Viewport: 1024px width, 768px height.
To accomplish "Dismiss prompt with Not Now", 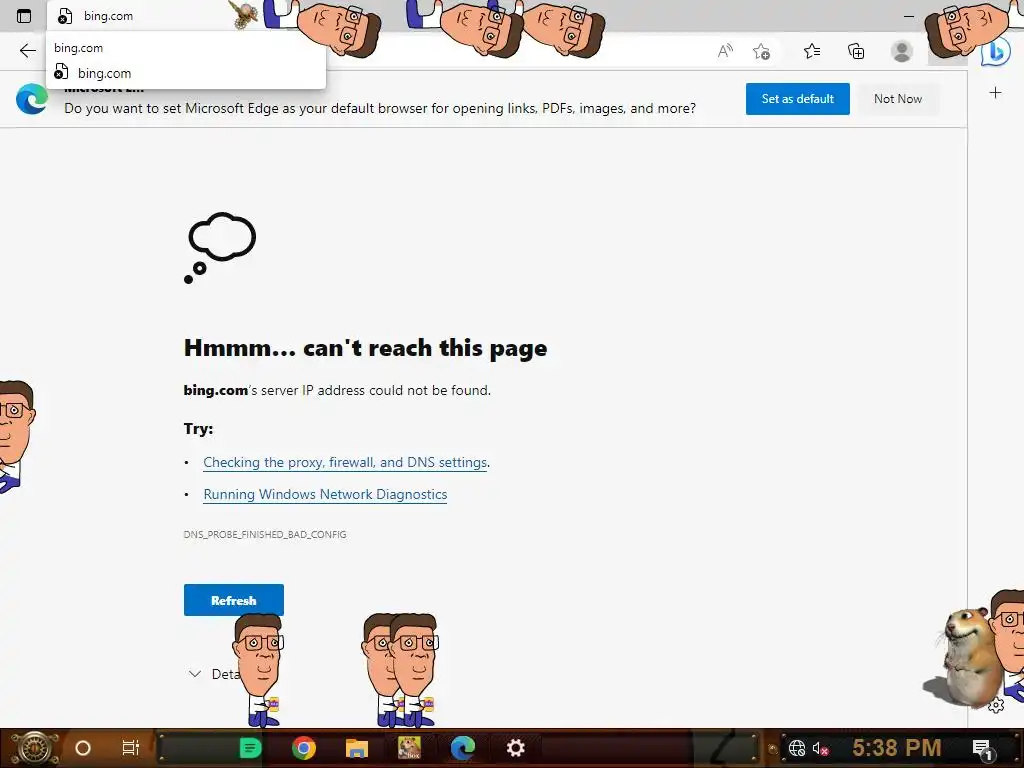I will pos(898,99).
